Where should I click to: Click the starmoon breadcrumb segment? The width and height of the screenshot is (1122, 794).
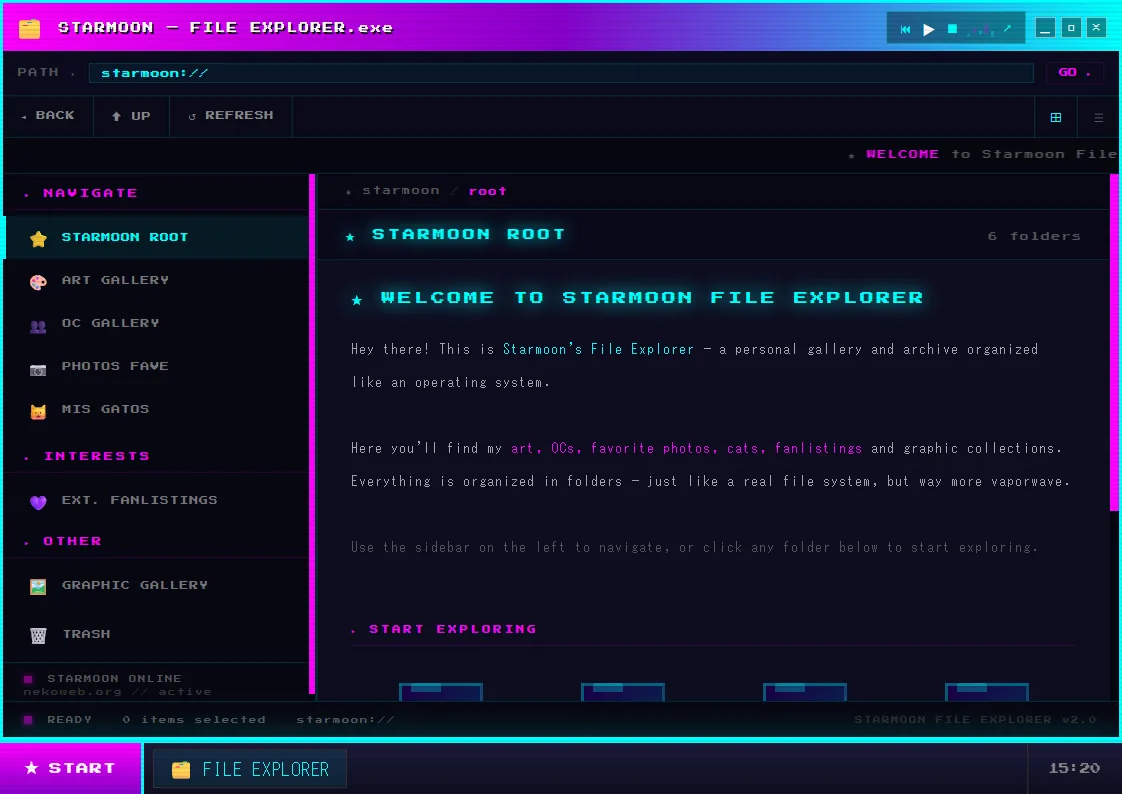401,191
